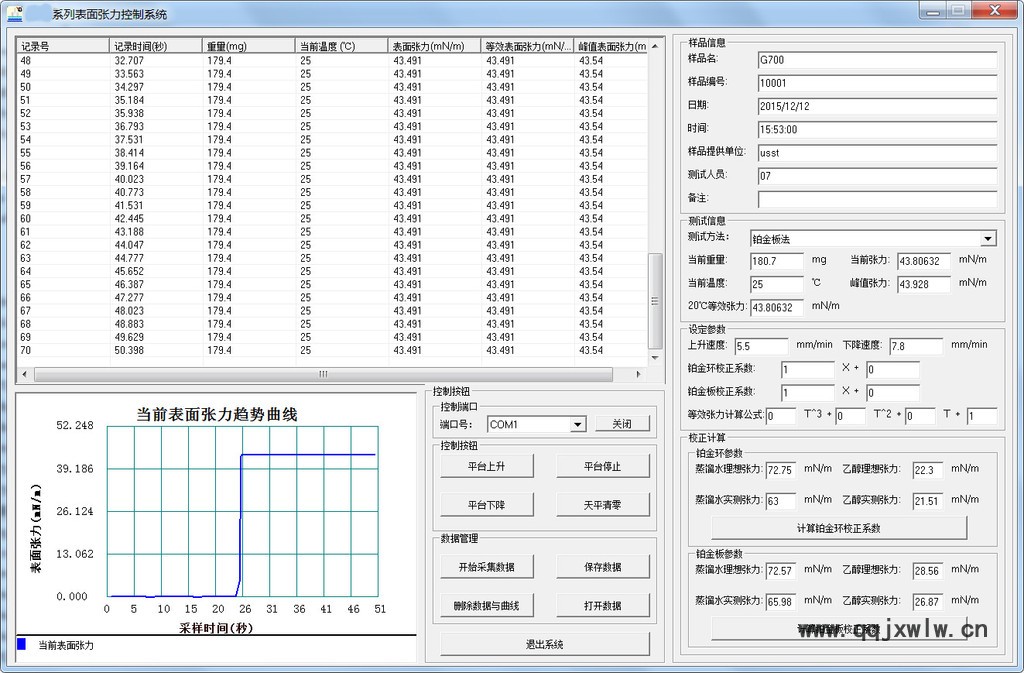Click 铂金环 乙醇理想张力 field showing 22.3
The width and height of the screenshot is (1024, 673).
pyautogui.click(x=928, y=470)
